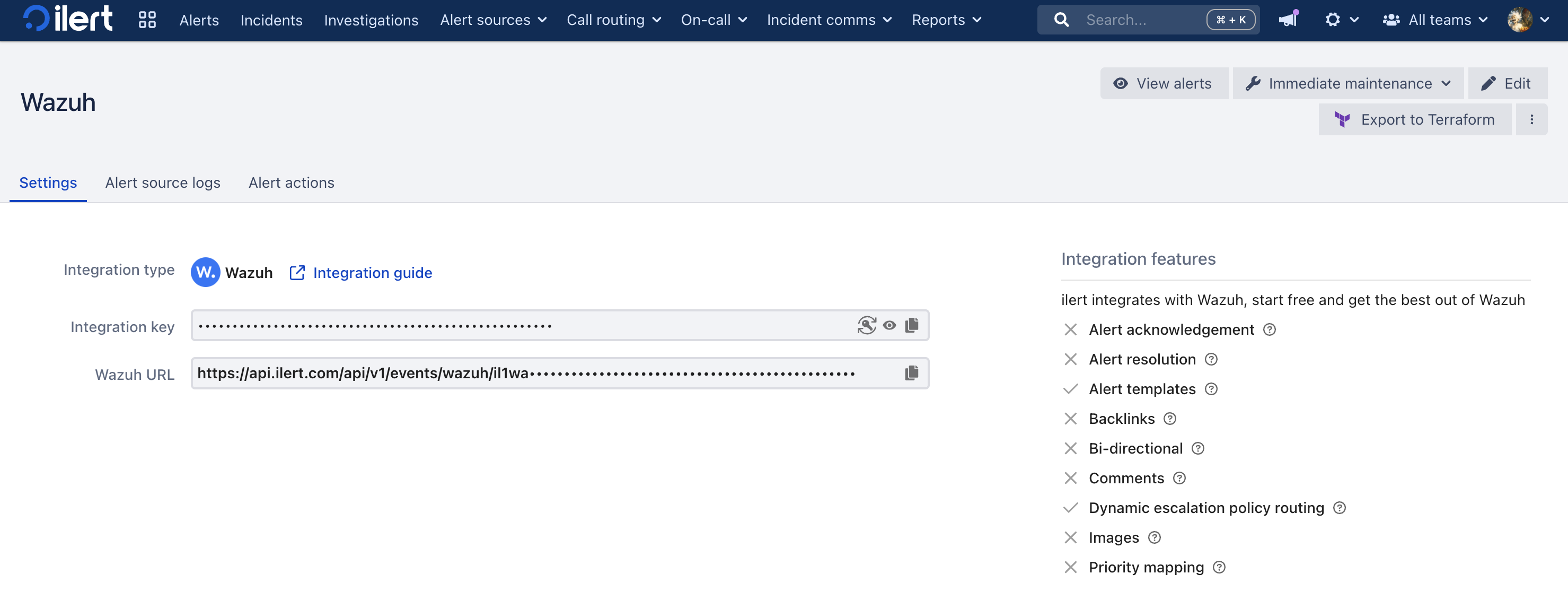The width and height of the screenshot is (1568, 591).
Task: Show help for Alert acknowledgement
Action: (x=1269, y=329)
